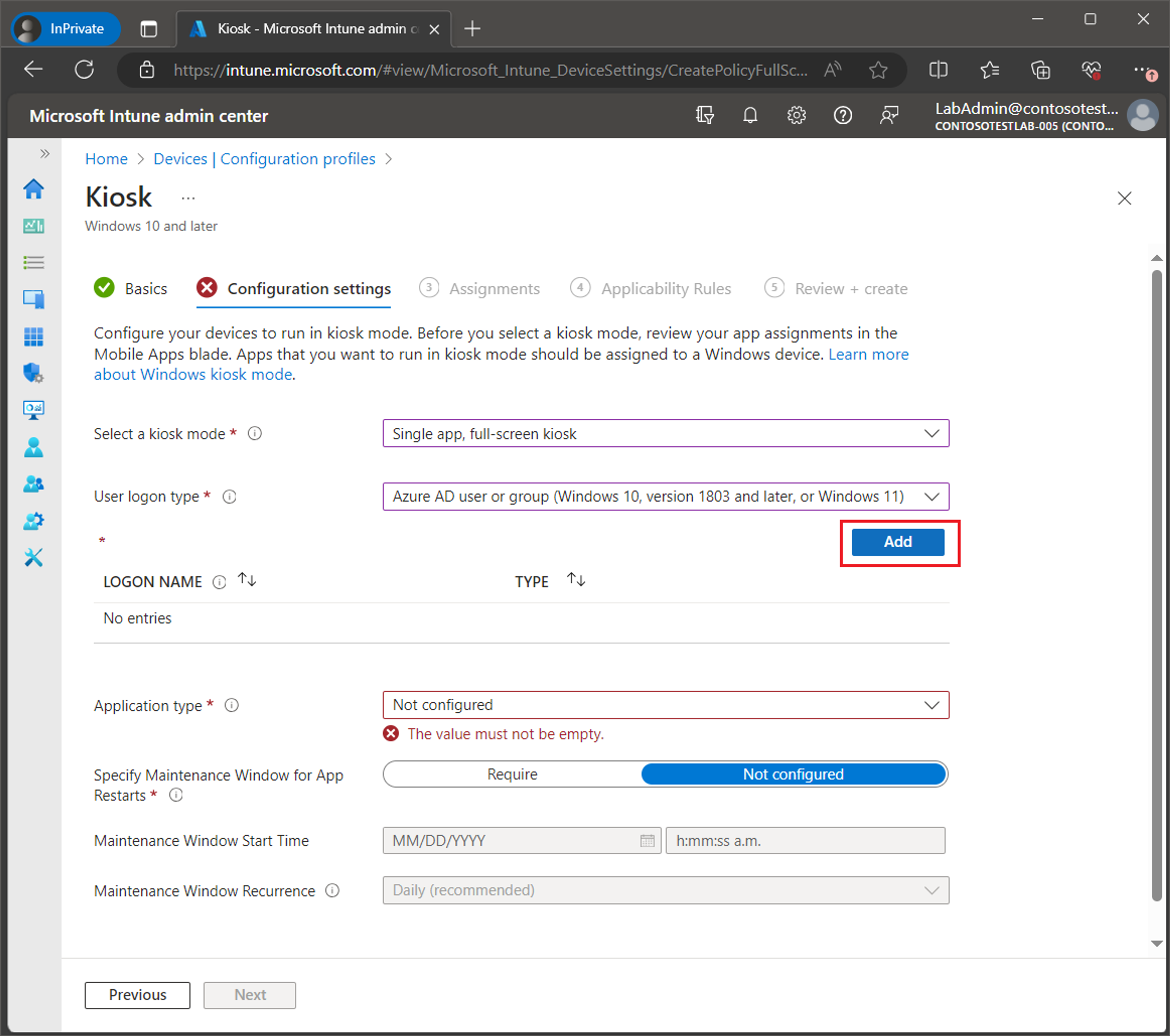Open the notifications bell
The image size is (1170, 1036).
click(x=750, y=115)
